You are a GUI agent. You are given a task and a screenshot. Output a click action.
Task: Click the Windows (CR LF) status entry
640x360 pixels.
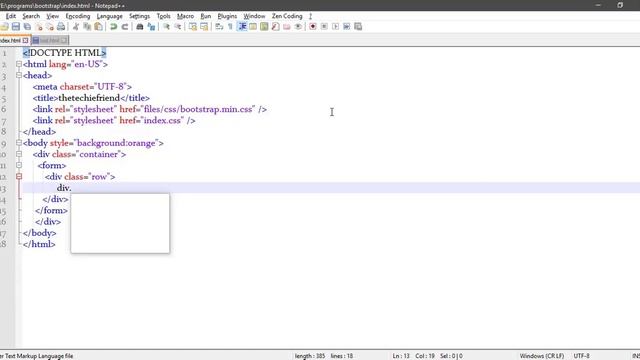[x=542, y=356]
